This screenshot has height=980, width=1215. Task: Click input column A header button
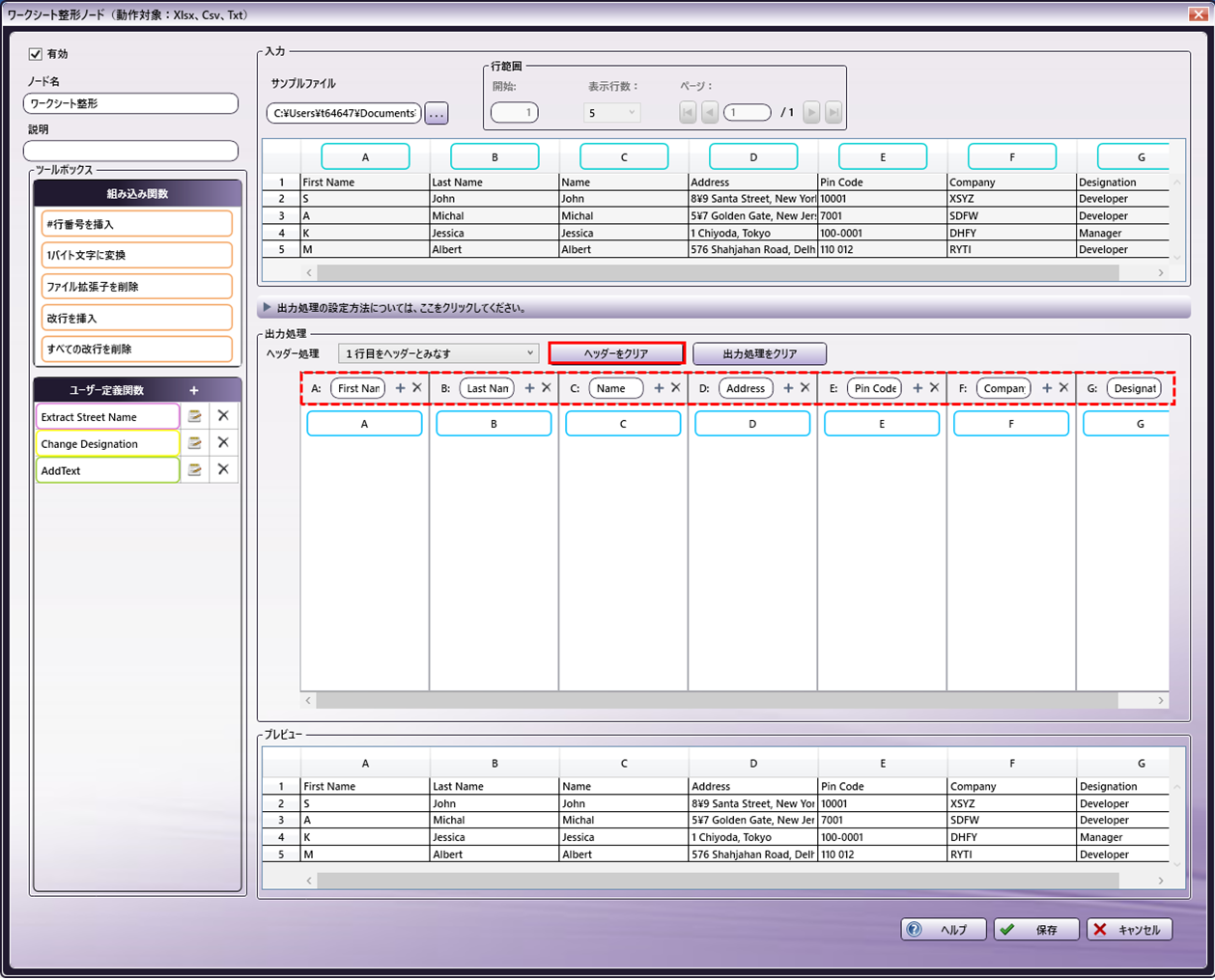click(365, 156)
